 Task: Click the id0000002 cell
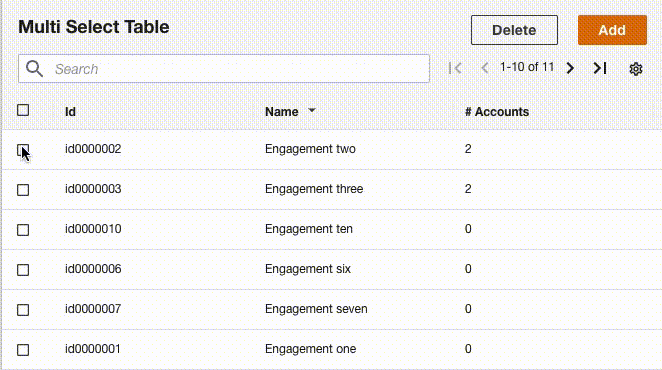(x=93, y=149)
